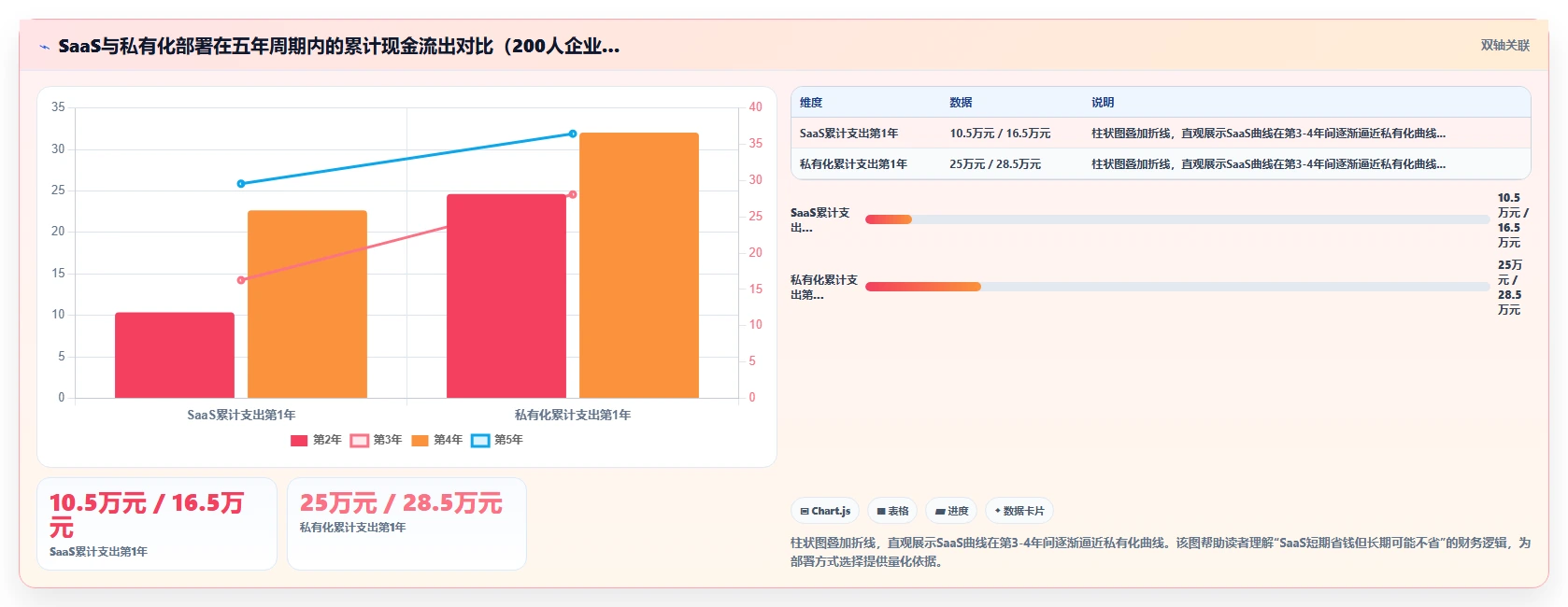This screenshot has height=607, width=1568.
Task: Open the 10.5万元 / 16.5万元 data card
Action: point(157,524)
